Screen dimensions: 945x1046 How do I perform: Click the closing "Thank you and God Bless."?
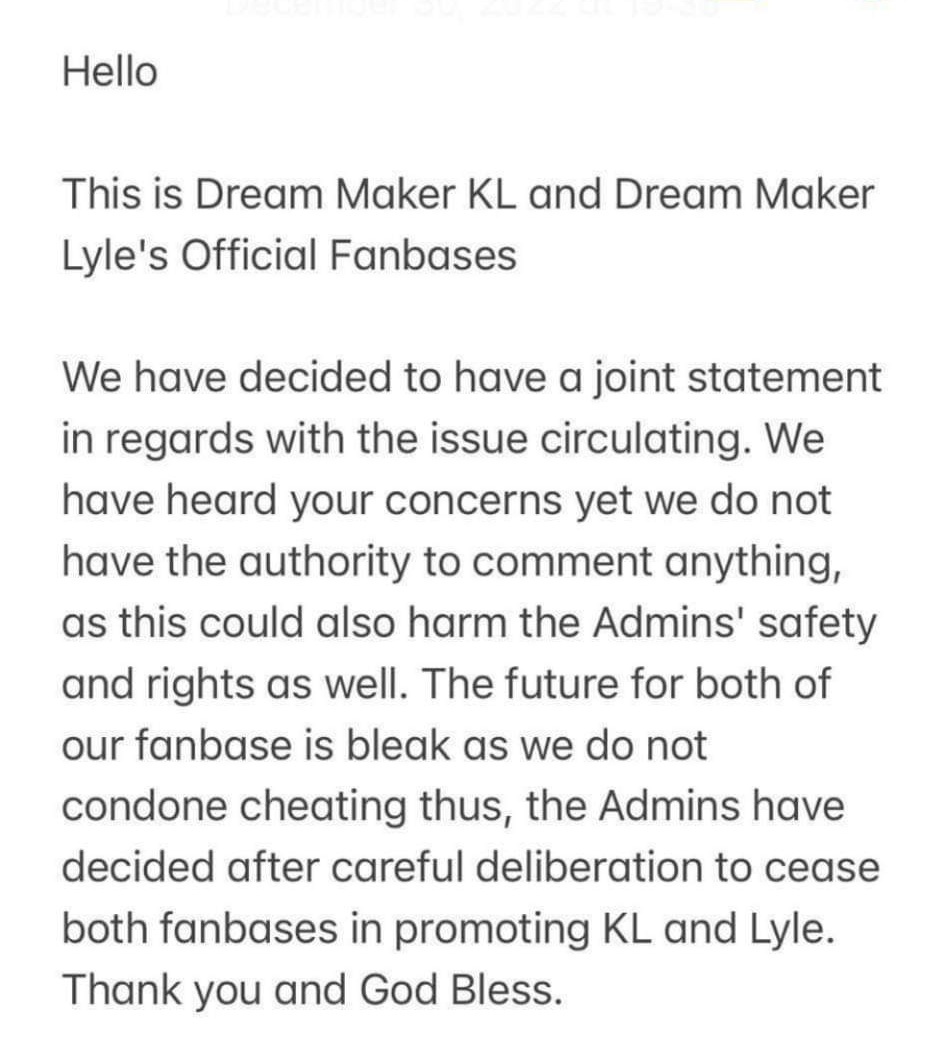(311, 990)
